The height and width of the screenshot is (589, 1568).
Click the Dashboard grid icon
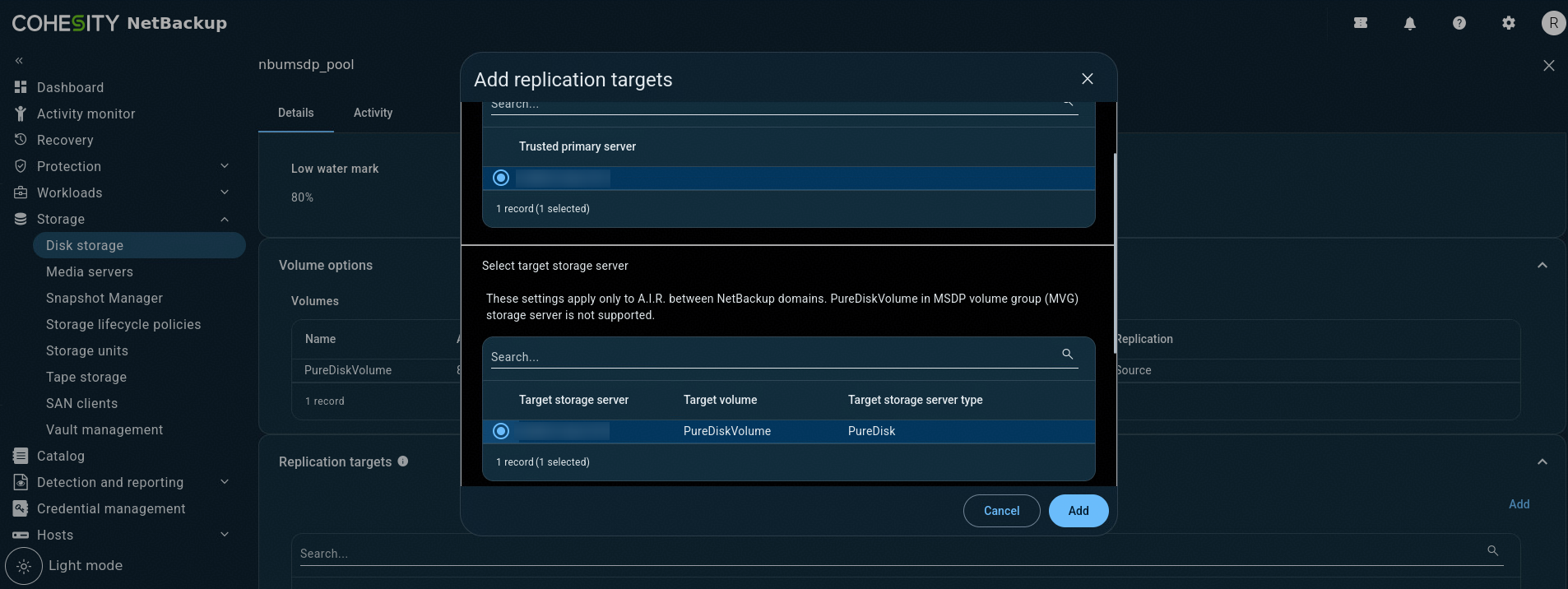21,87
